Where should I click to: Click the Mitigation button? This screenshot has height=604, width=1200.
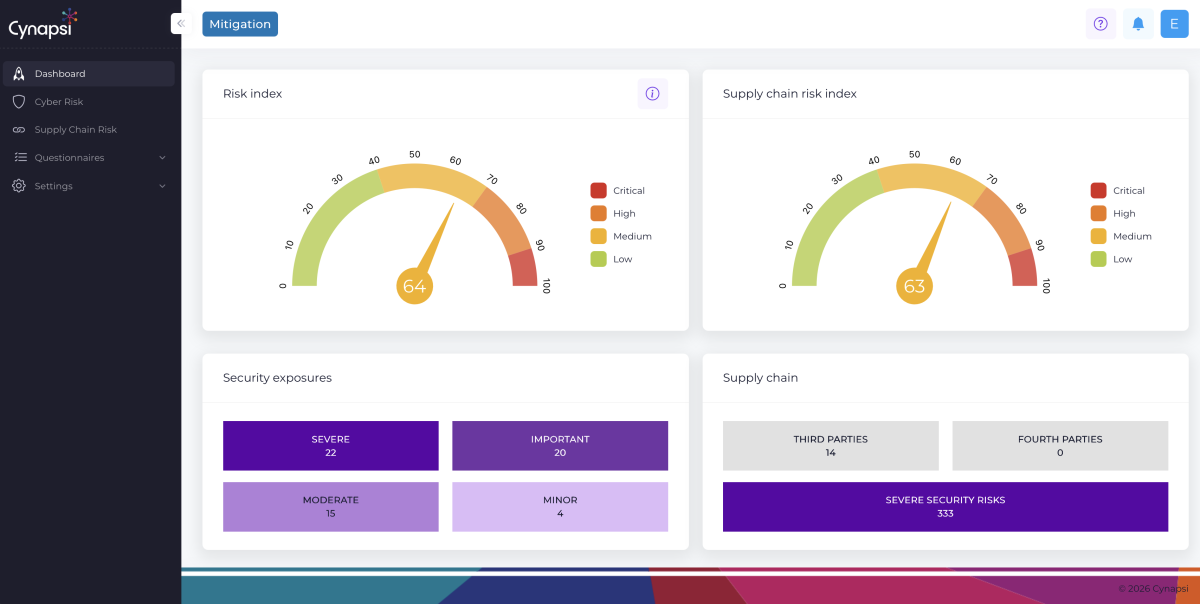(240, 24)
